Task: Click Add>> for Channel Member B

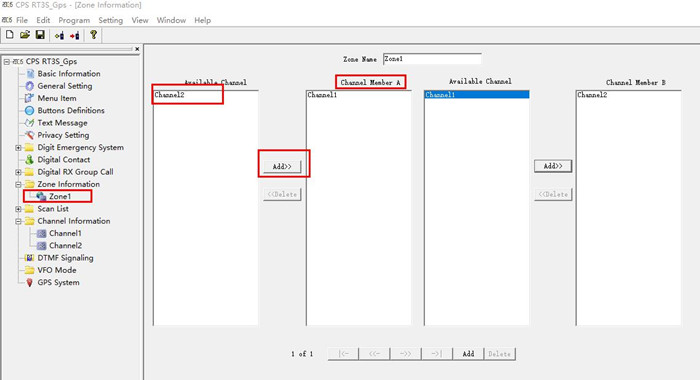Action: click(x=553, y=166)
